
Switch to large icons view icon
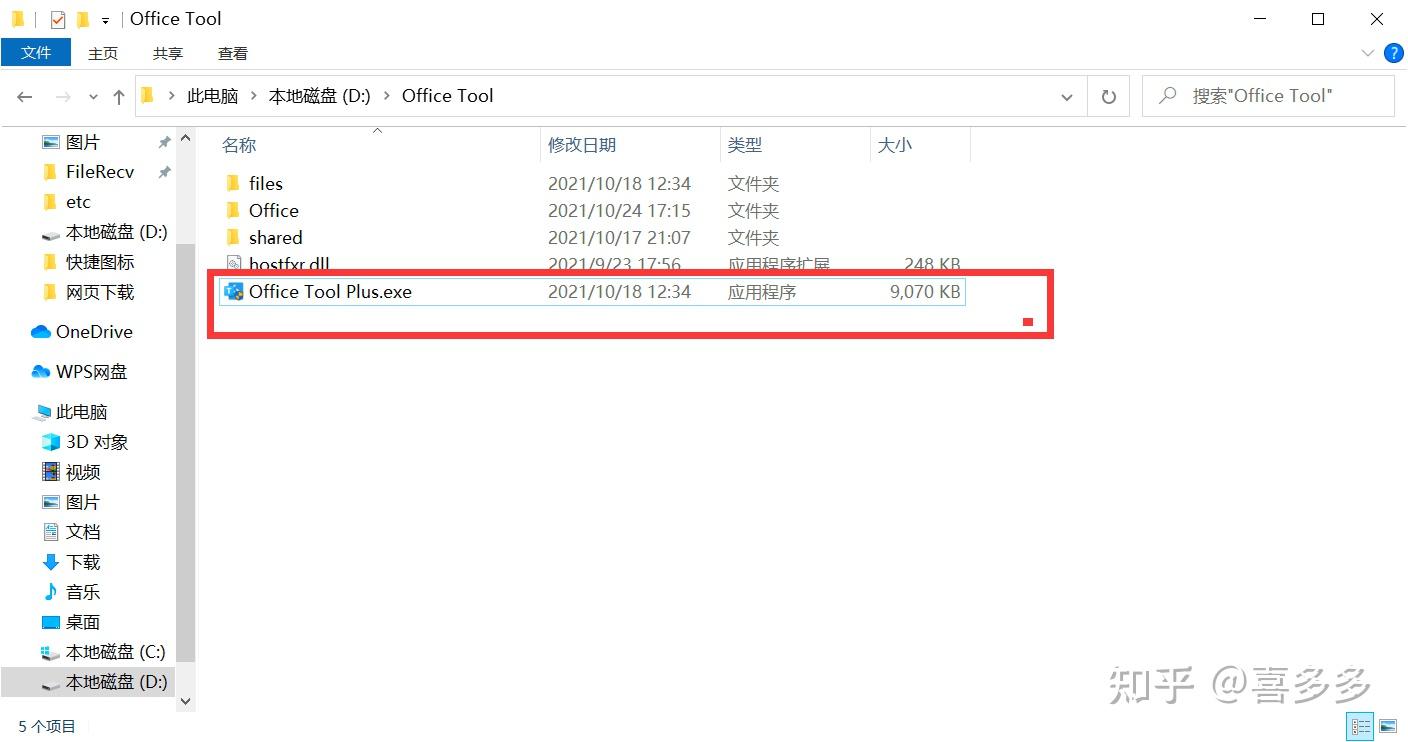[1387, 726]
